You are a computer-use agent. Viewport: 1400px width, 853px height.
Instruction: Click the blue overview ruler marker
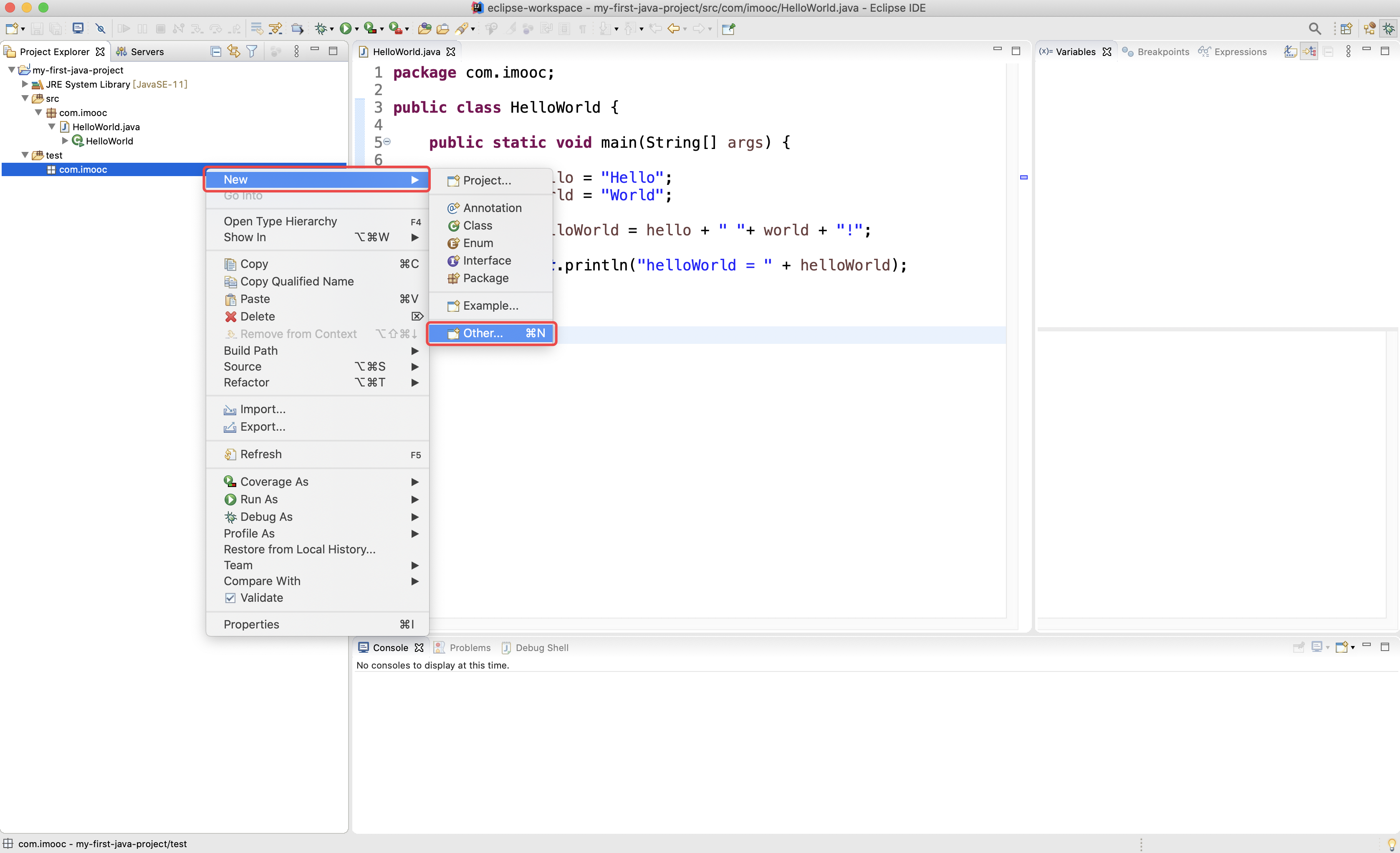(x=1024, y=177)
